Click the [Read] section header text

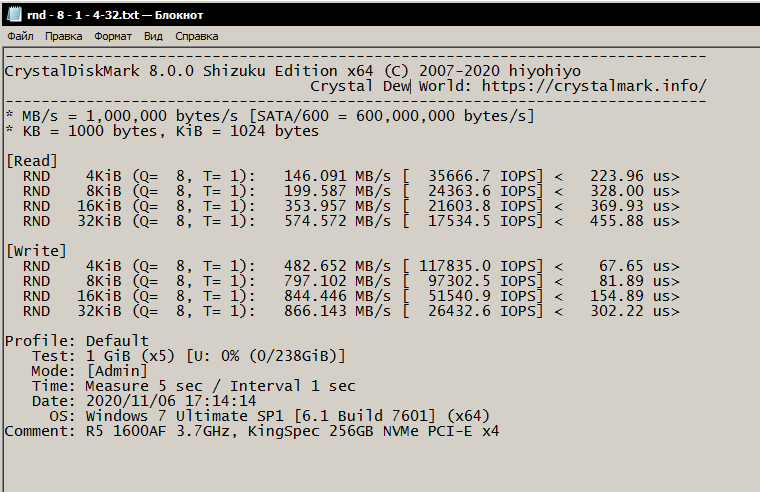[x=31, y=161]
